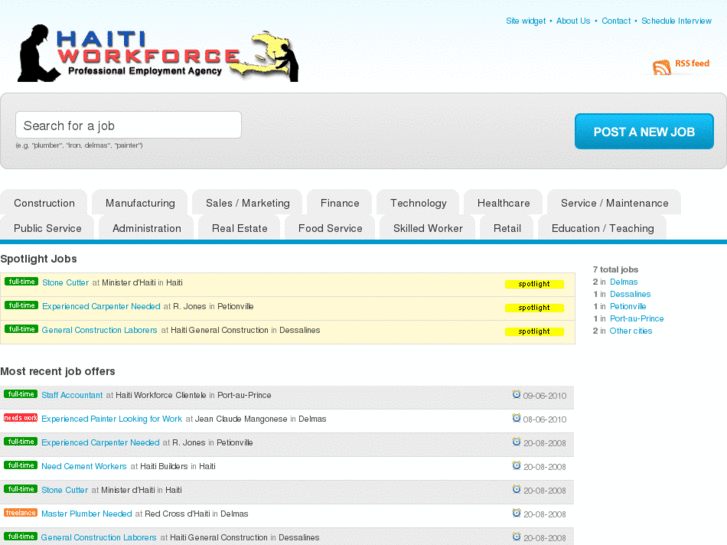Filter jobs by Delmas city
727x545 pixels.
pos(624,282)
